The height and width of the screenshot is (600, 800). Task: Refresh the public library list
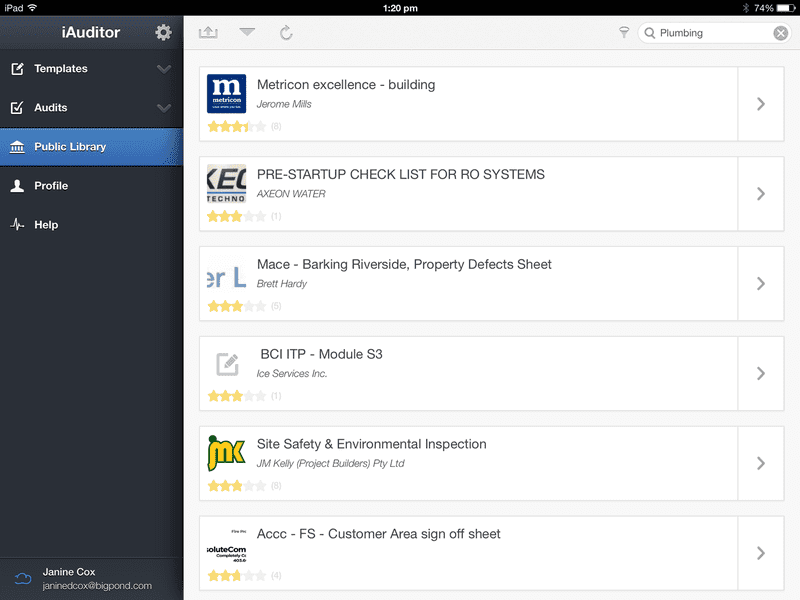[x=286, y=33]
